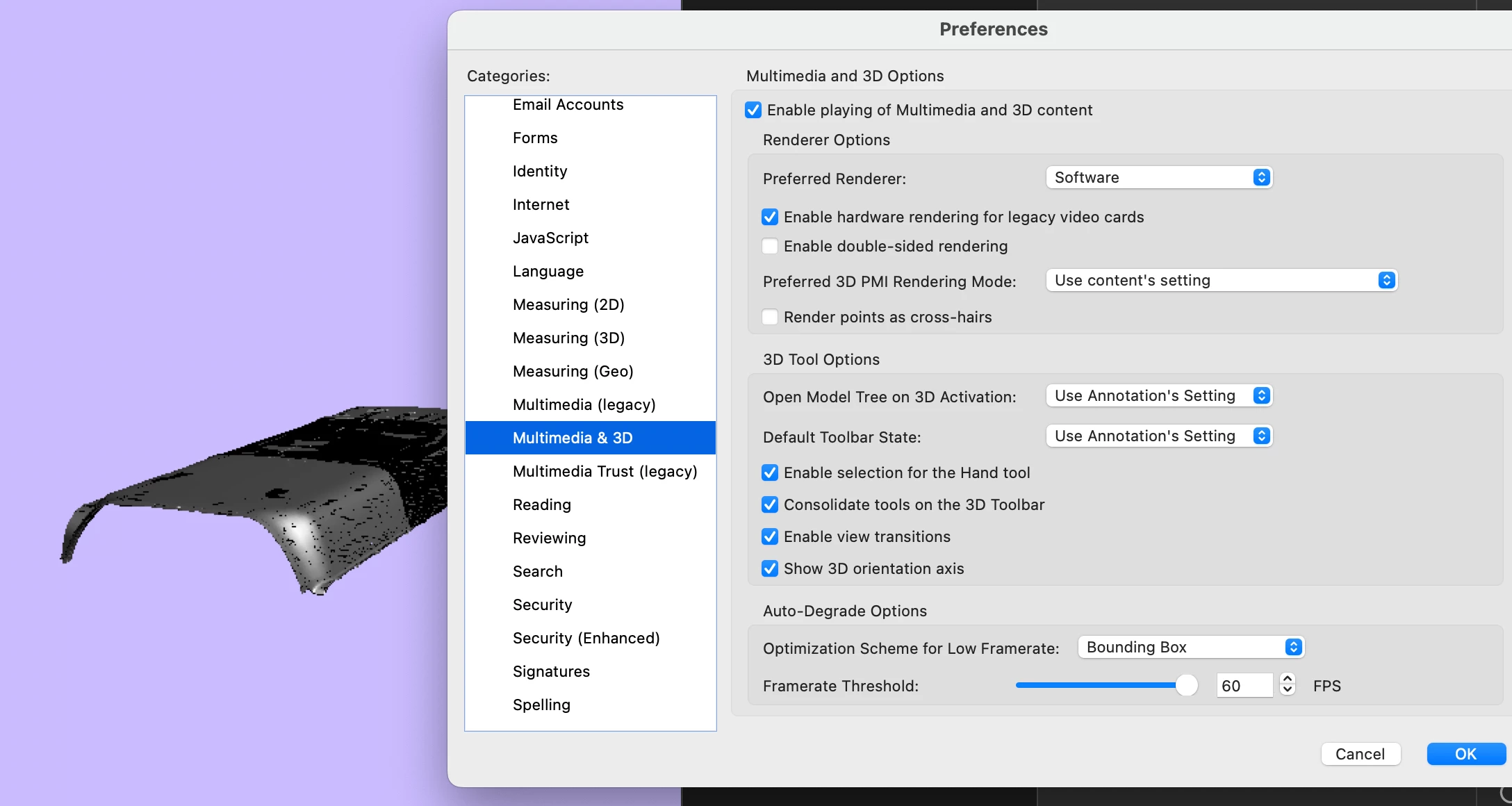Image resolution: width=1512 pixels, height=806 pixels.
Task: Open the Preferred Renderer Software dropdown
Action: (x=1158, y=177)
